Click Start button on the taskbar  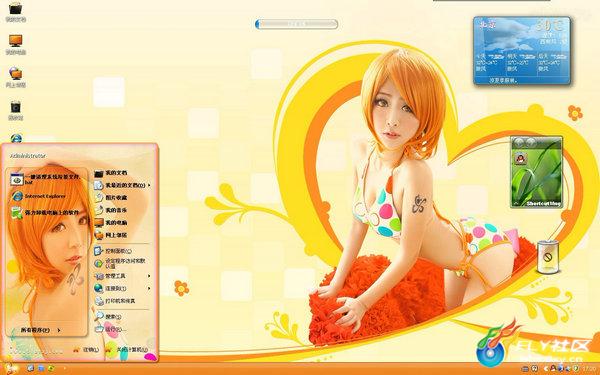[9, 368]
